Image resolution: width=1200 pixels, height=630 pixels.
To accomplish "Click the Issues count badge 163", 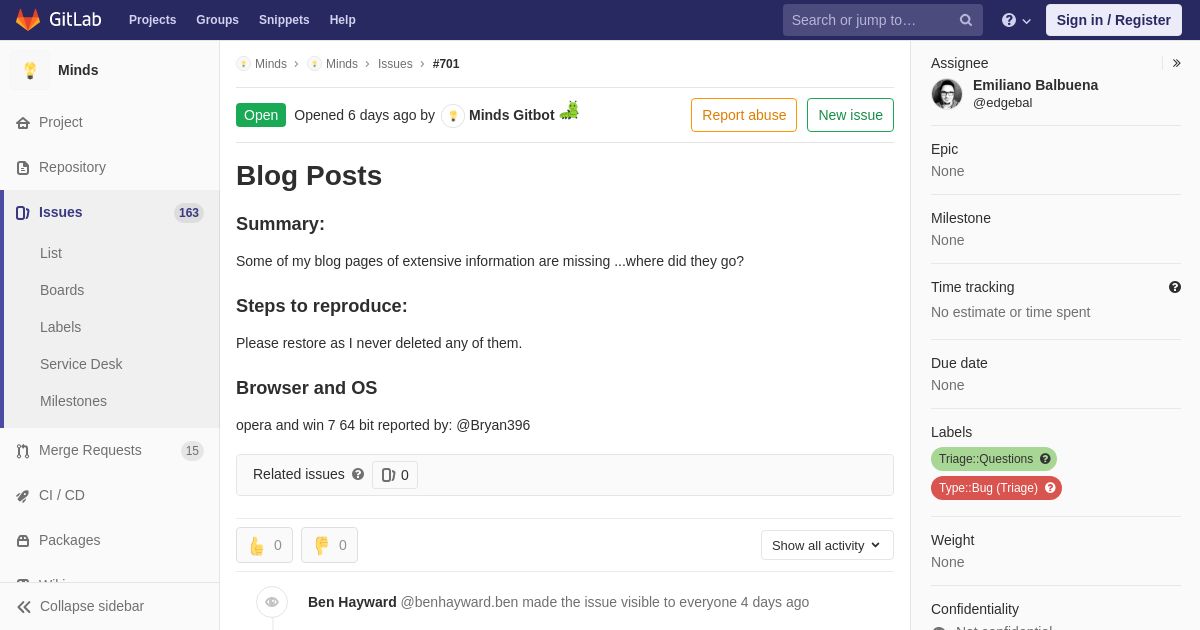I will [189, 213].
